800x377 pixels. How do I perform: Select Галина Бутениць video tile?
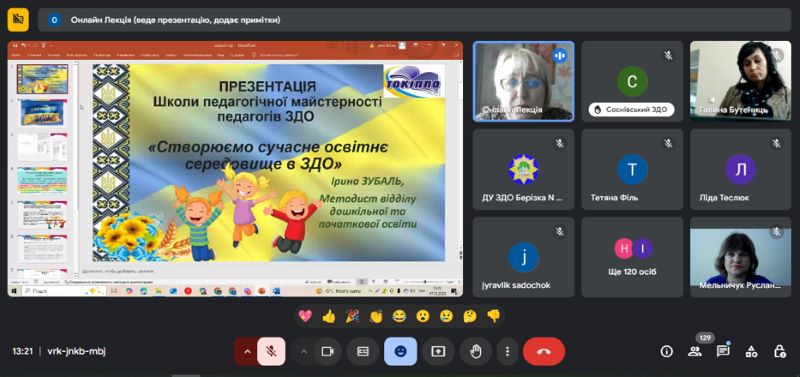point(740,81)
